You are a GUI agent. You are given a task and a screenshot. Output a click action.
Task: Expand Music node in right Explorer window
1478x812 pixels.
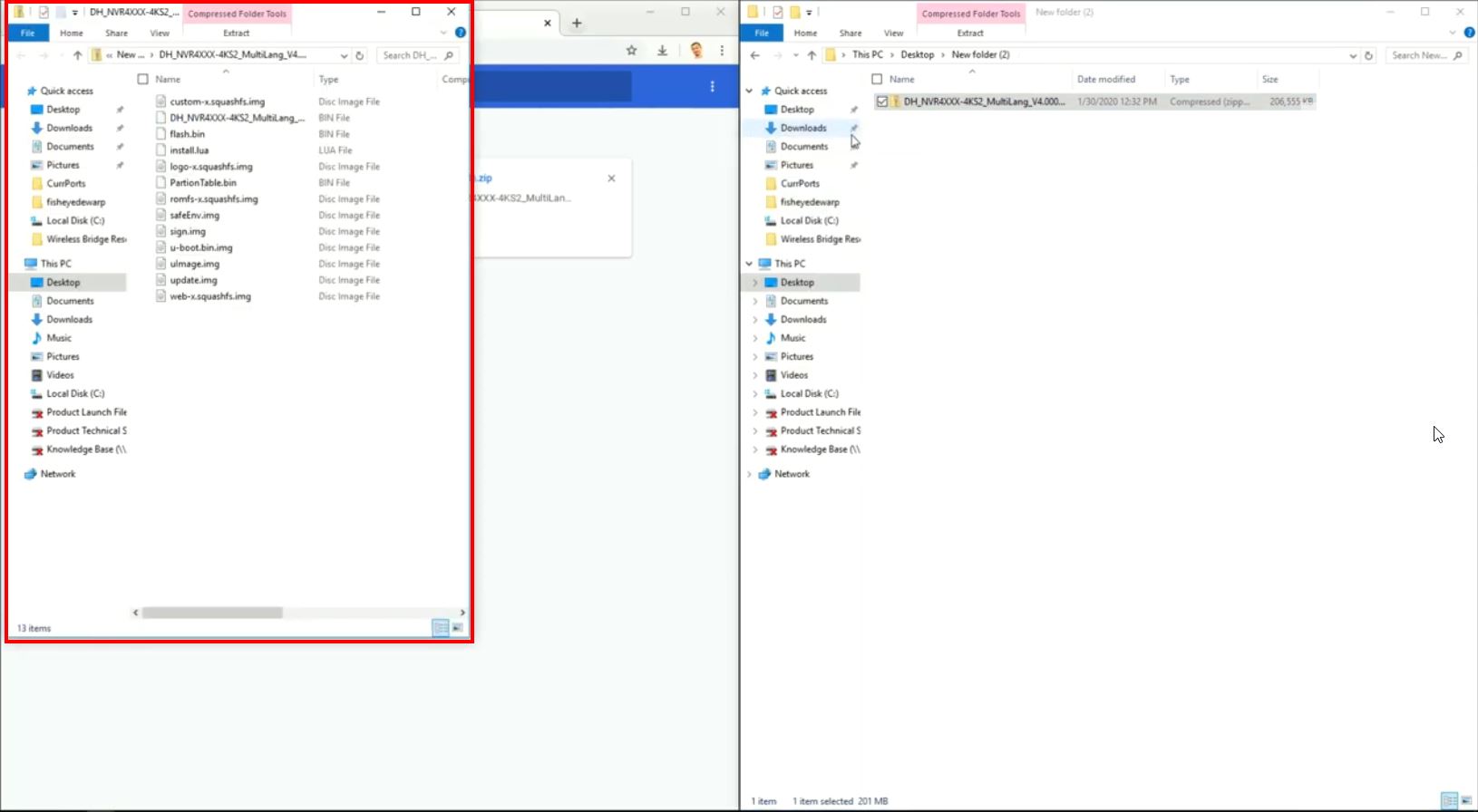click(x=755, y=338)
